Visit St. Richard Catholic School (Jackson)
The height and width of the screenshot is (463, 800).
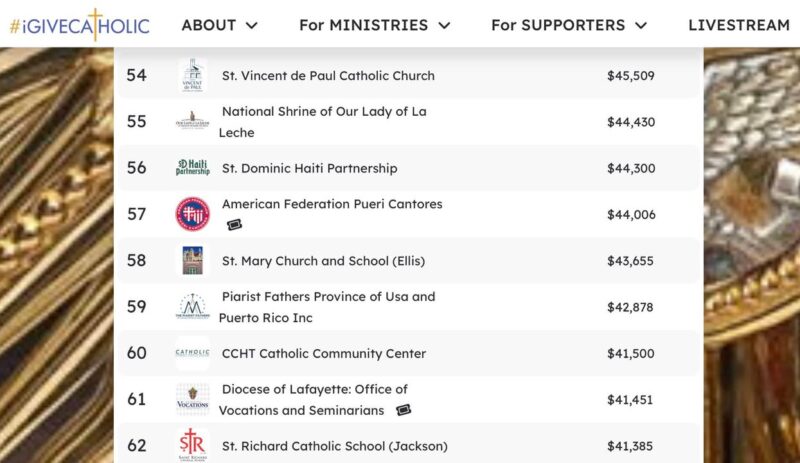334,446
